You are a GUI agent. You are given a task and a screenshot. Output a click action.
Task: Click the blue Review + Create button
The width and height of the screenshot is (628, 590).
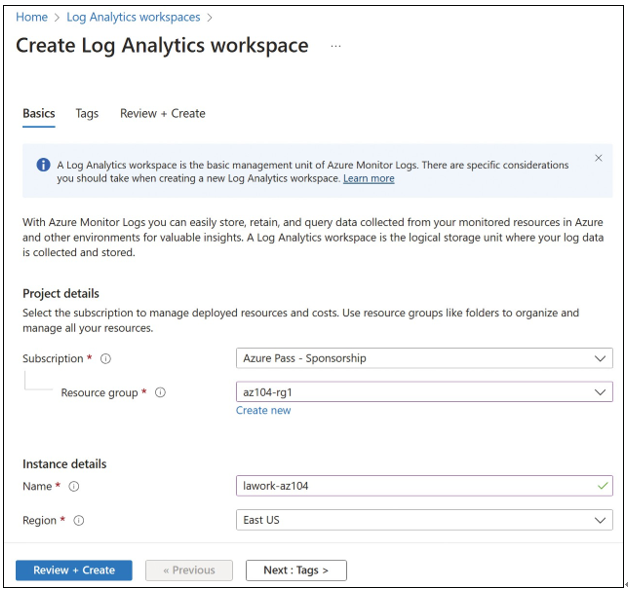74,570
